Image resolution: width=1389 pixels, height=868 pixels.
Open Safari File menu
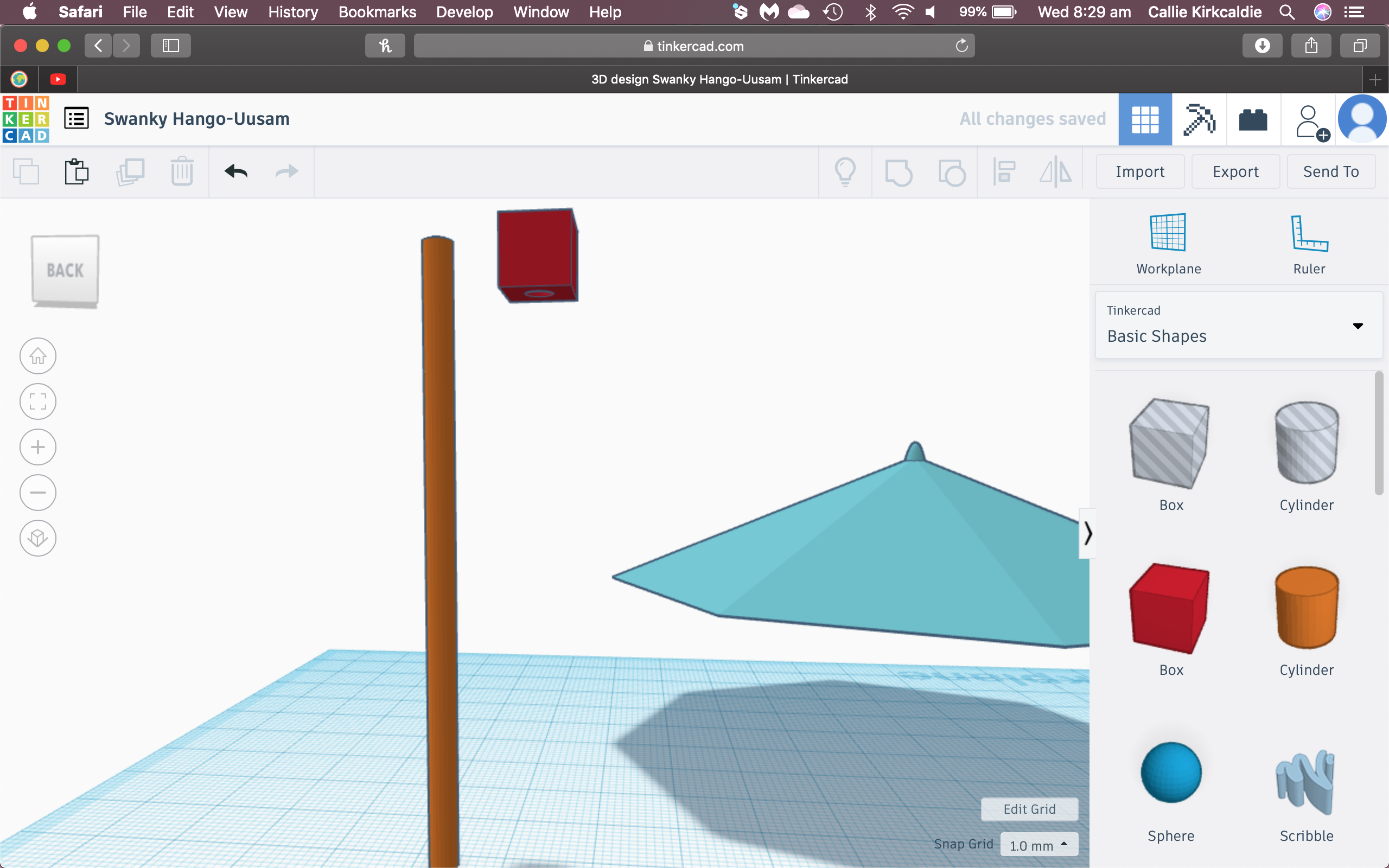135,12
